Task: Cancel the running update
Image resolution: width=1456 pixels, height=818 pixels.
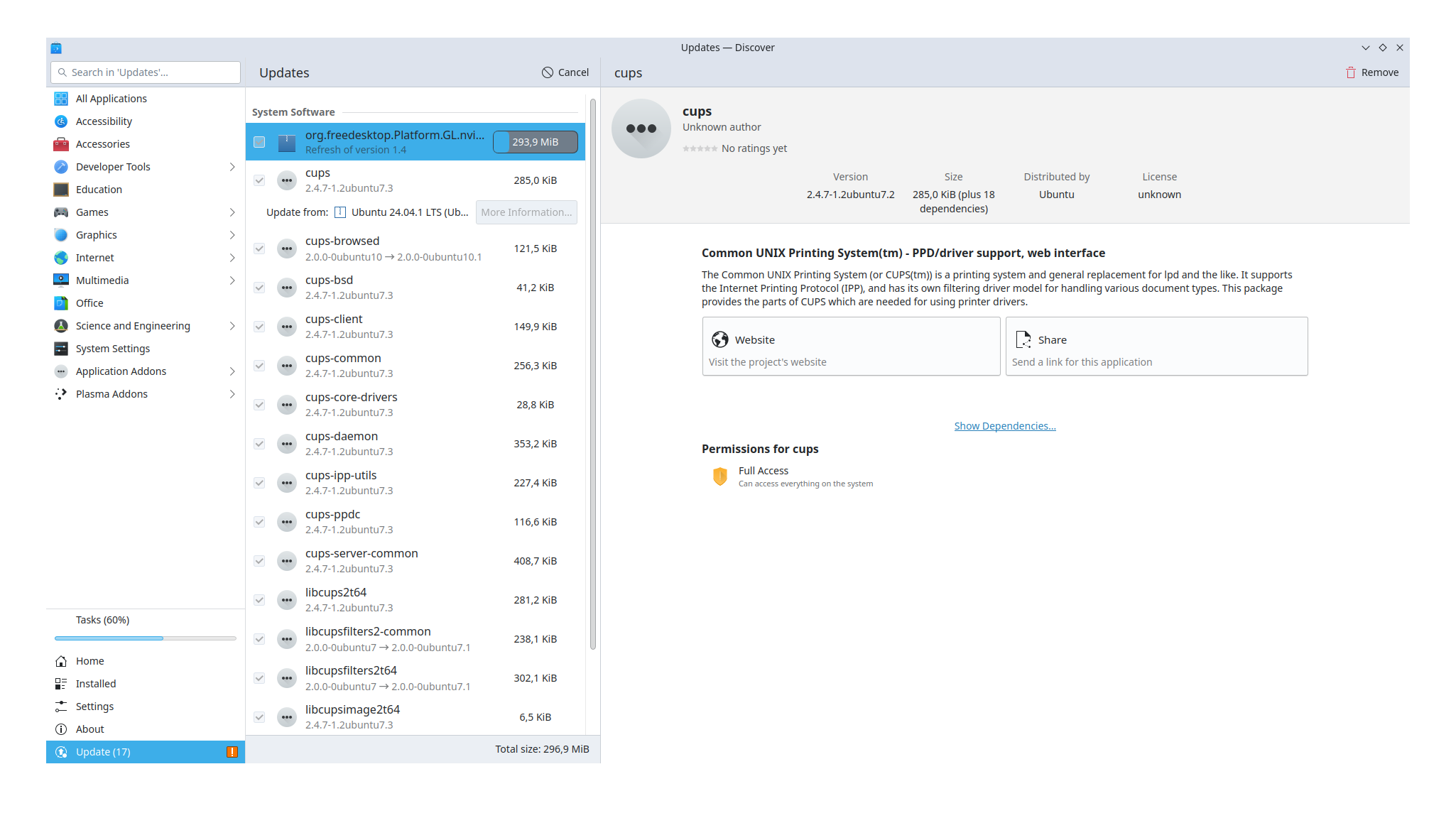Action: coord(565,72)
